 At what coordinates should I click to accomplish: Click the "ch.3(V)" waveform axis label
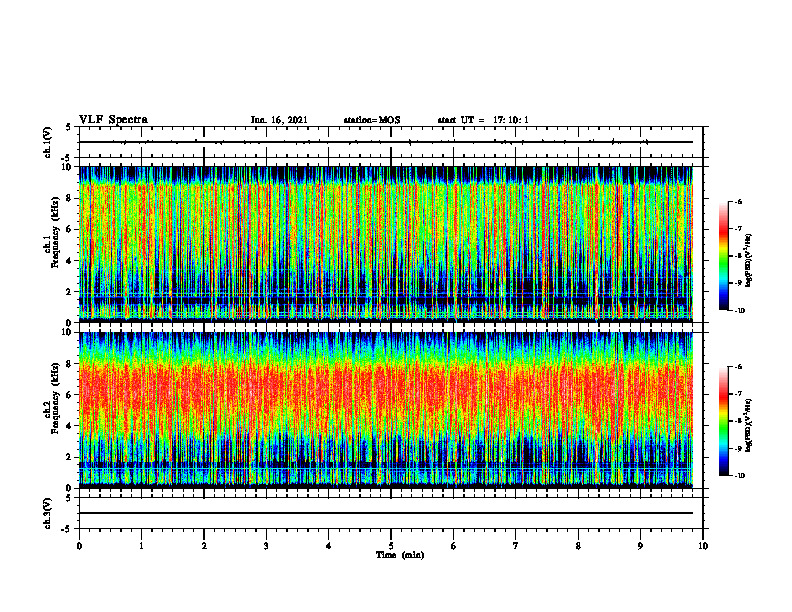tap(48, 513)
